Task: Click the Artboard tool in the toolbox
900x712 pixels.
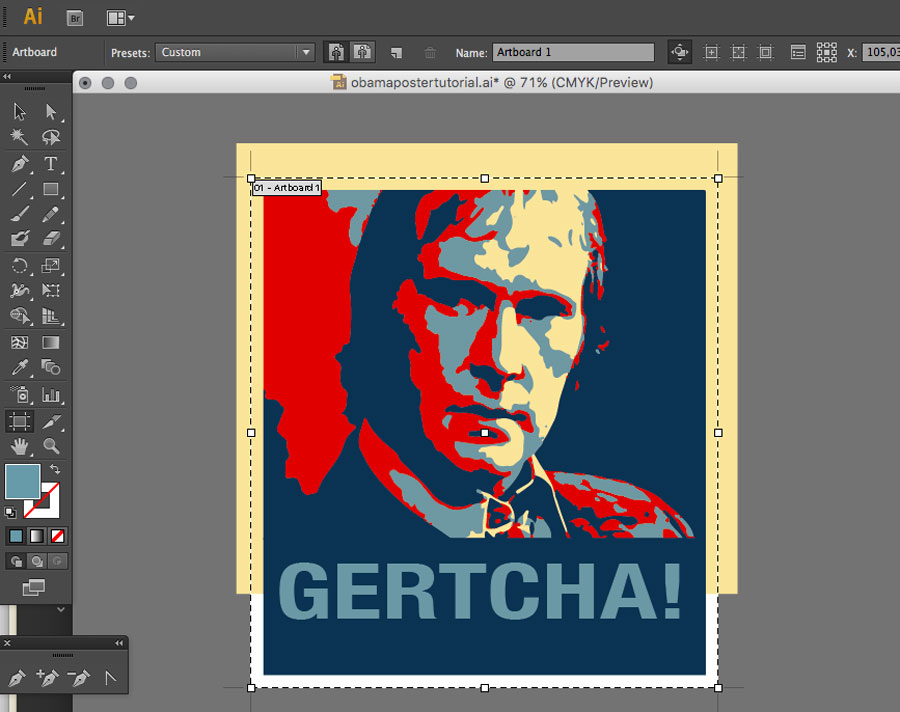Action: (20, 421)
